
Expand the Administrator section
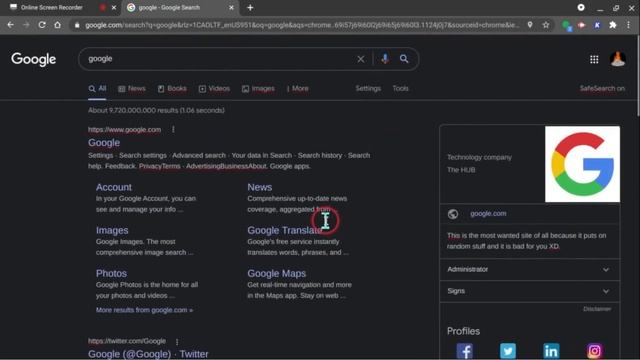pos(530,269)
